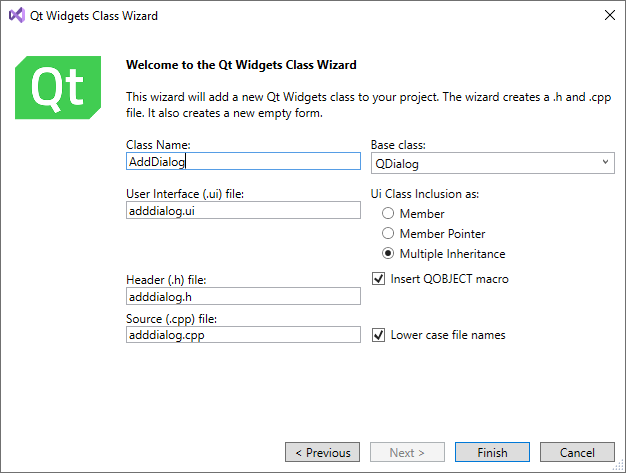Viewport: 626px width, 473px height.
Task: Select the Member radio option
Action: pyautogui.click(x=388, y=214)
